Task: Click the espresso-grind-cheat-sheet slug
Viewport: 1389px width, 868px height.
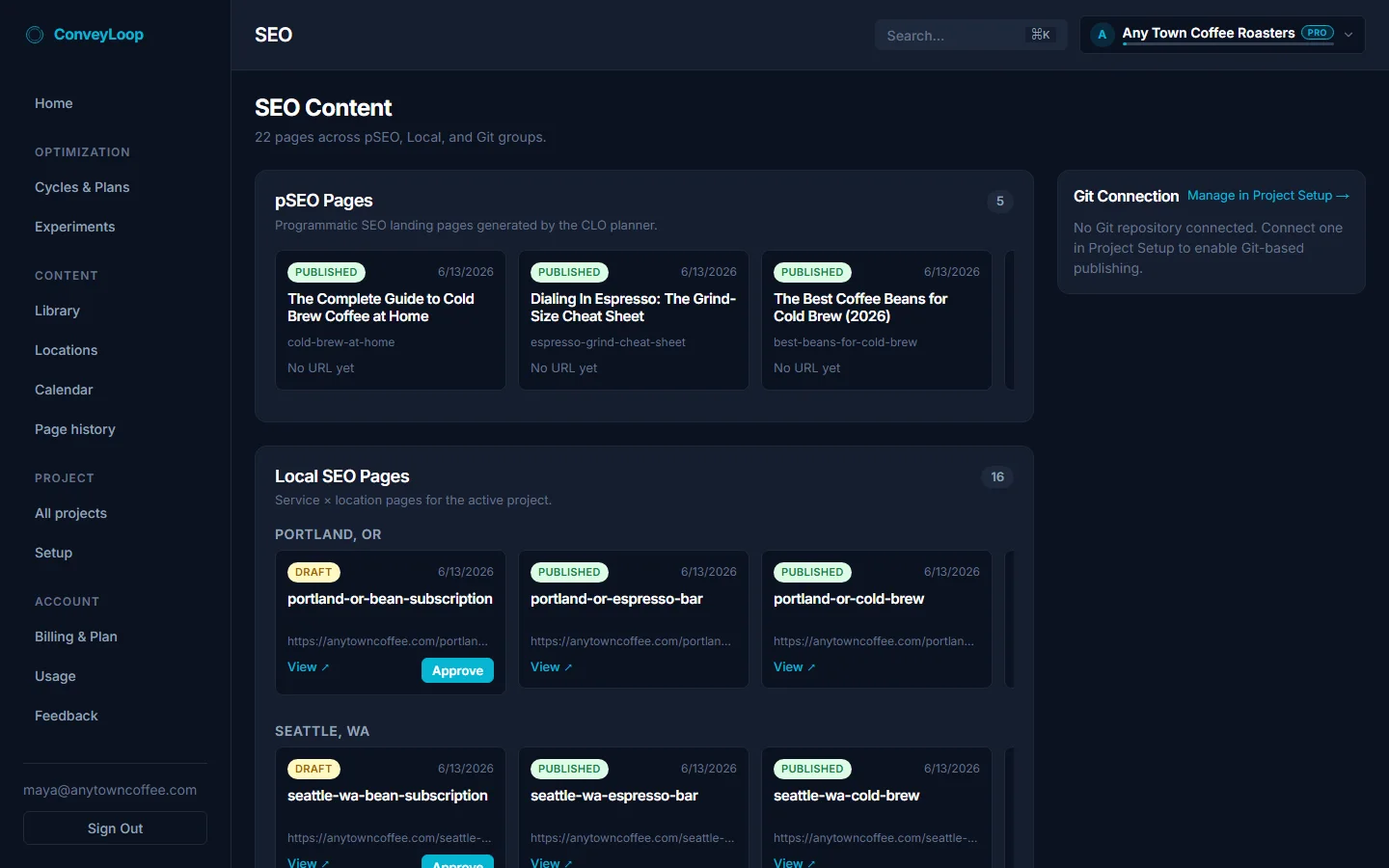Action: click(x=609, y=342)
